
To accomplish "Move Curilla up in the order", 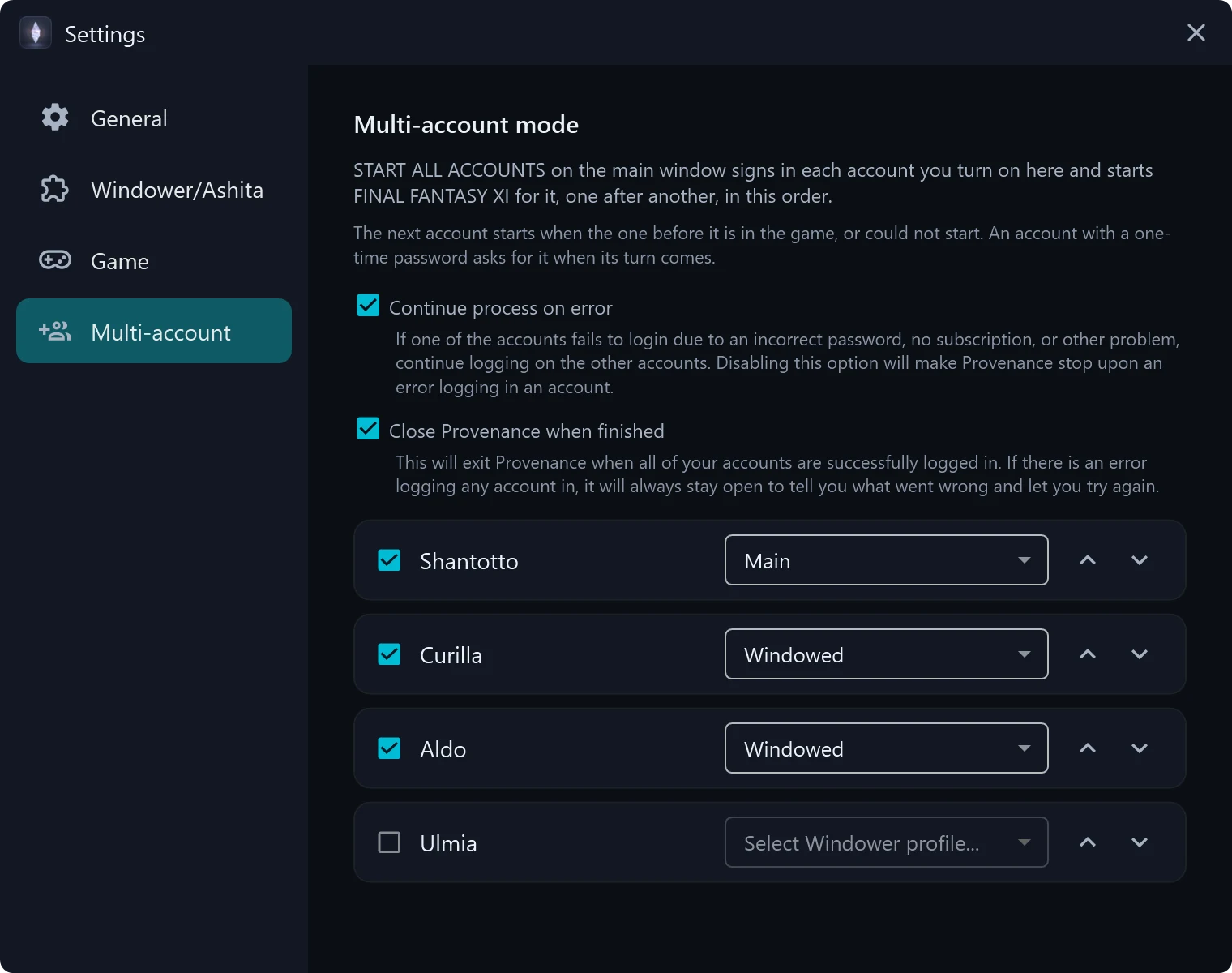I will 1088,654.
